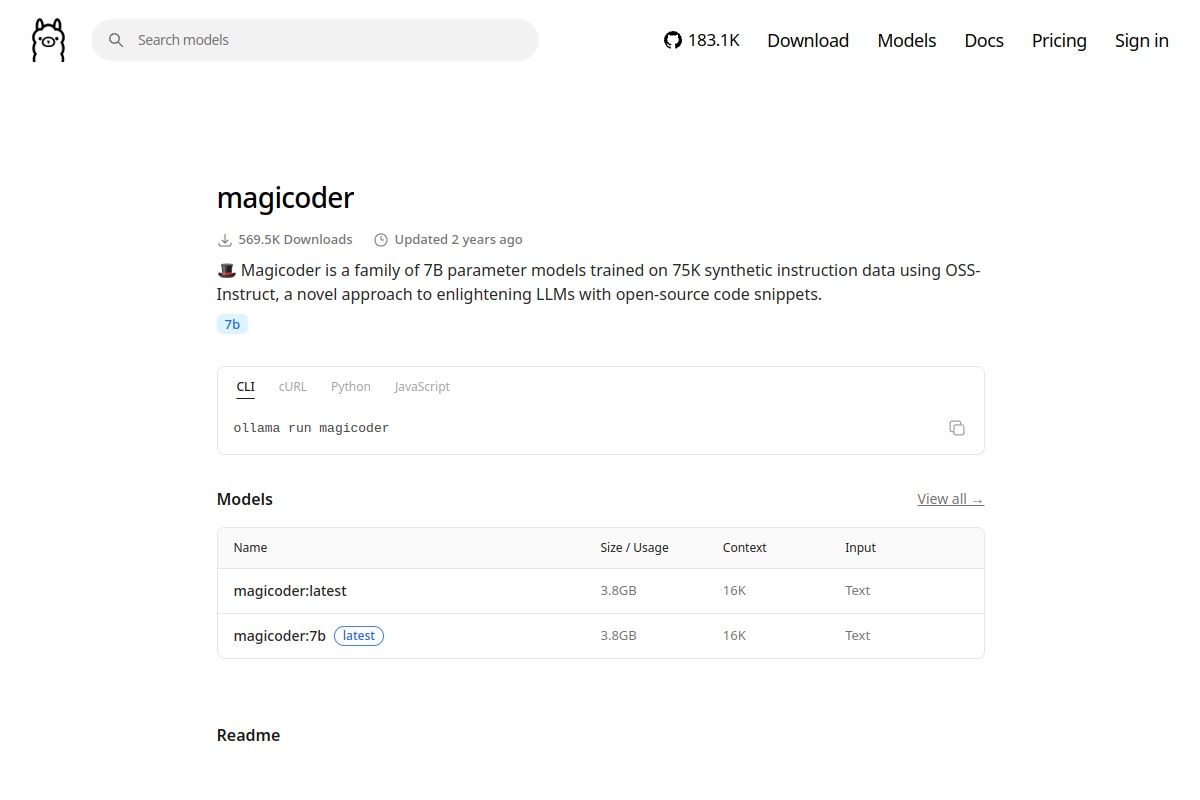The height and width of the screenshot is (800, 1200).
Task: Select the CLI tab
Action: click(x=245, y=387)
